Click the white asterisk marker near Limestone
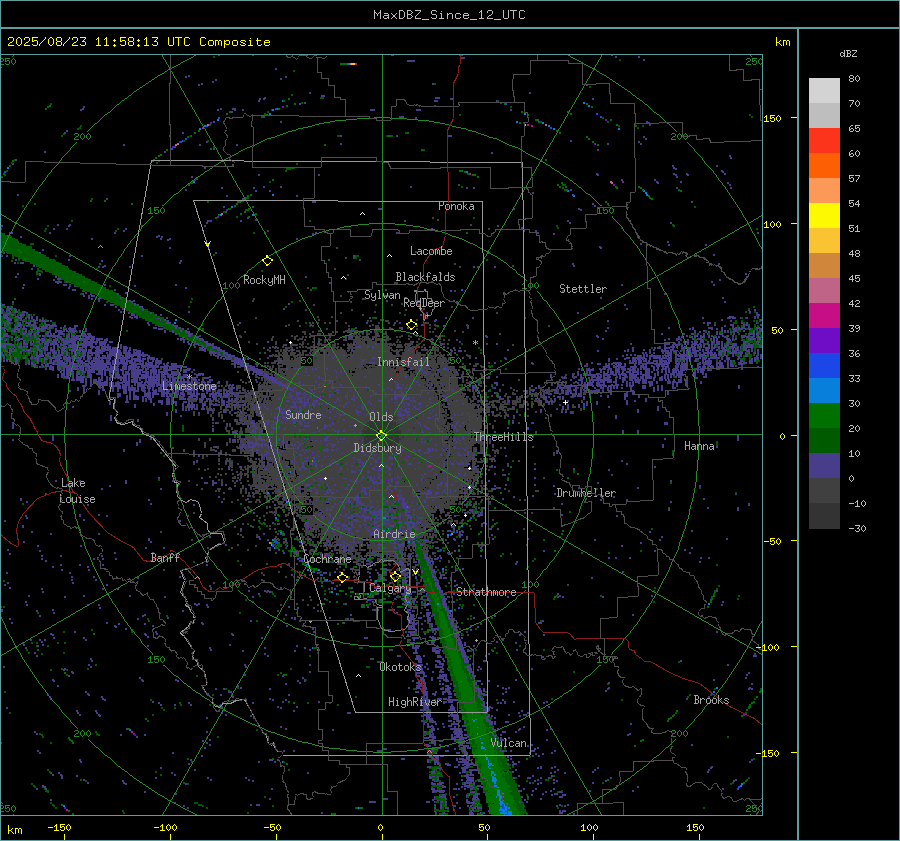 coord(190,377)
